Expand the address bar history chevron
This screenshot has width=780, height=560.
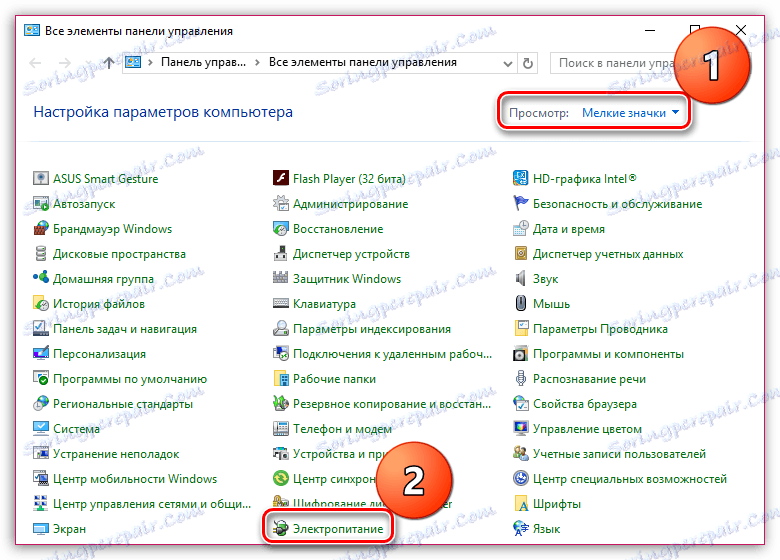pos(507,63)
